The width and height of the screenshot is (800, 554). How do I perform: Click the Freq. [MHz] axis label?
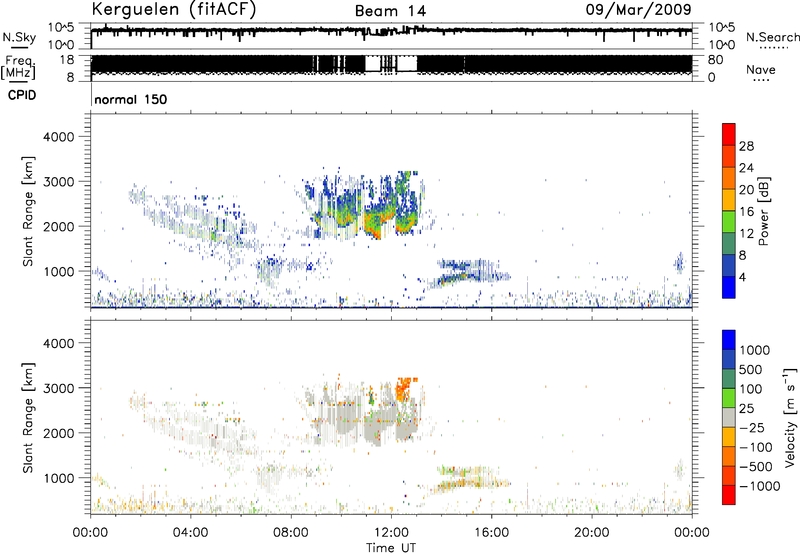[19, 68]
